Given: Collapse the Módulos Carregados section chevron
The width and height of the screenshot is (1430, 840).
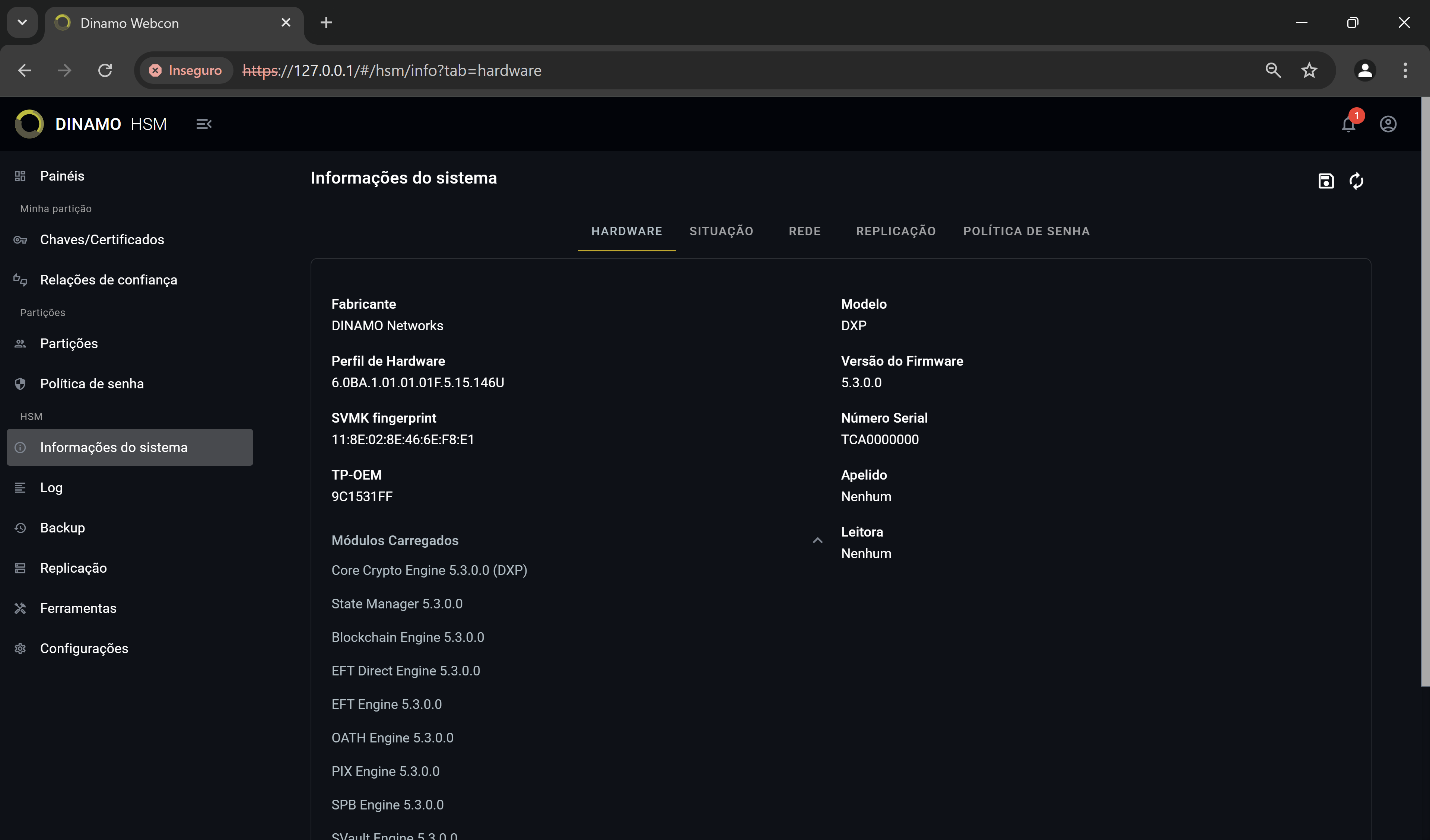Looking at the screenshot, I should point(817,540).
